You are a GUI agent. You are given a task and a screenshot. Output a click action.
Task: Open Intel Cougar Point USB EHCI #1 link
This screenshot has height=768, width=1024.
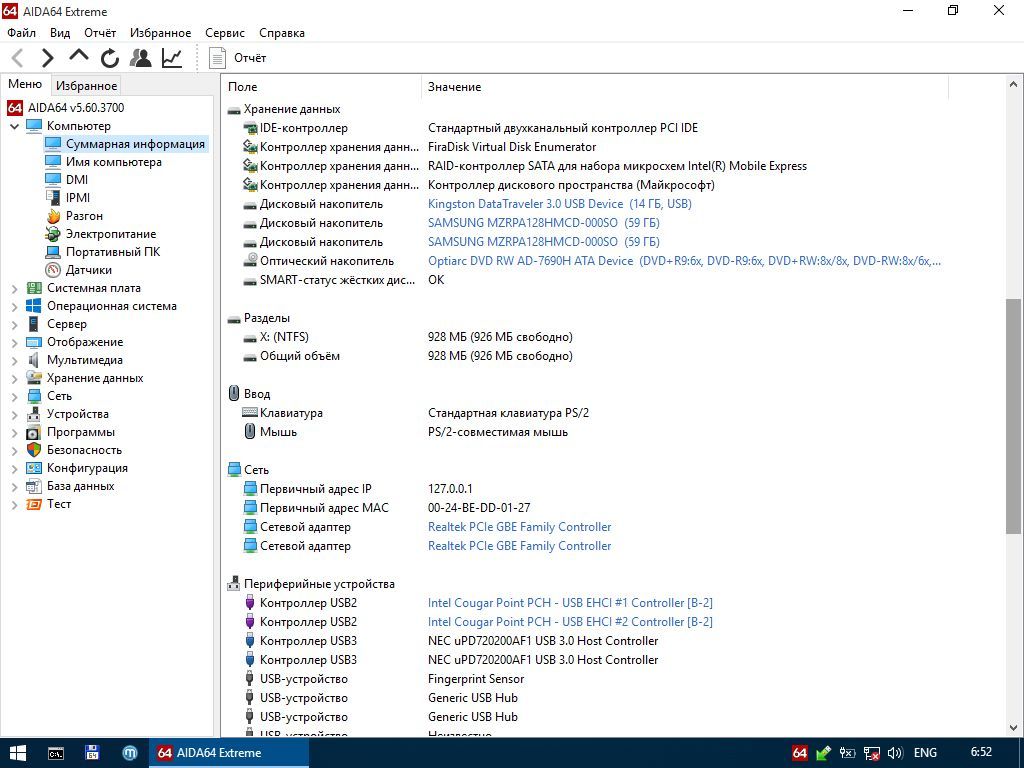click(570, 603)
